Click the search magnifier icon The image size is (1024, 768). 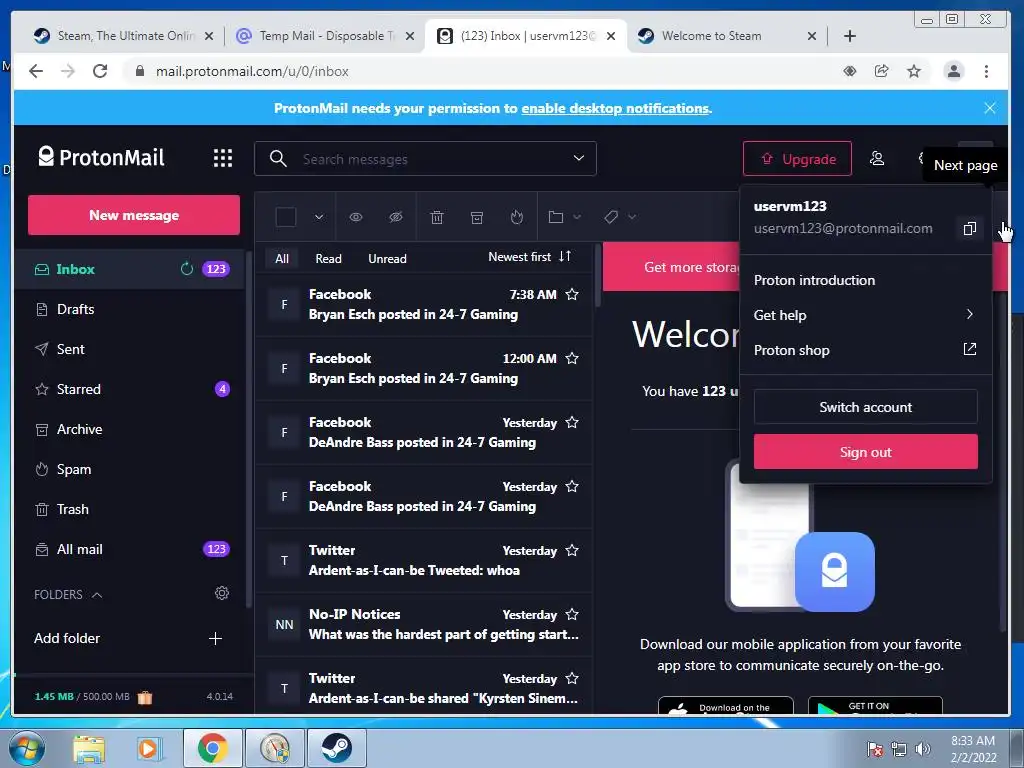[x=278, y=159]
